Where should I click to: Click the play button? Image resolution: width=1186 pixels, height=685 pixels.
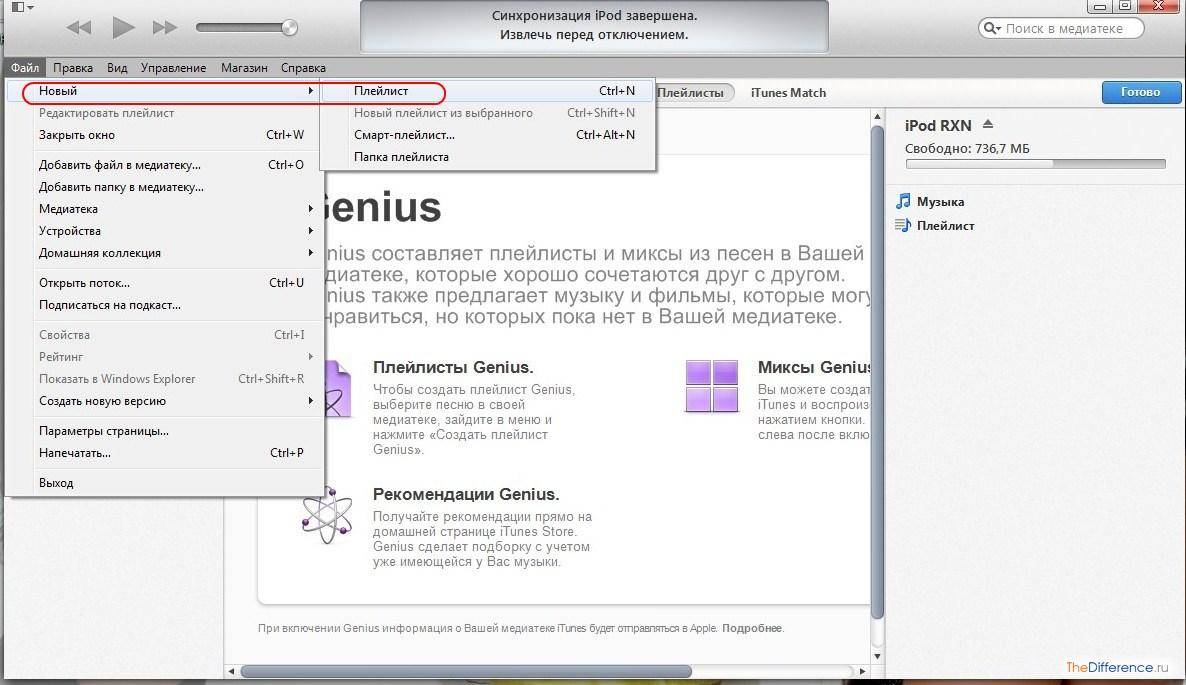click(123, 28)
